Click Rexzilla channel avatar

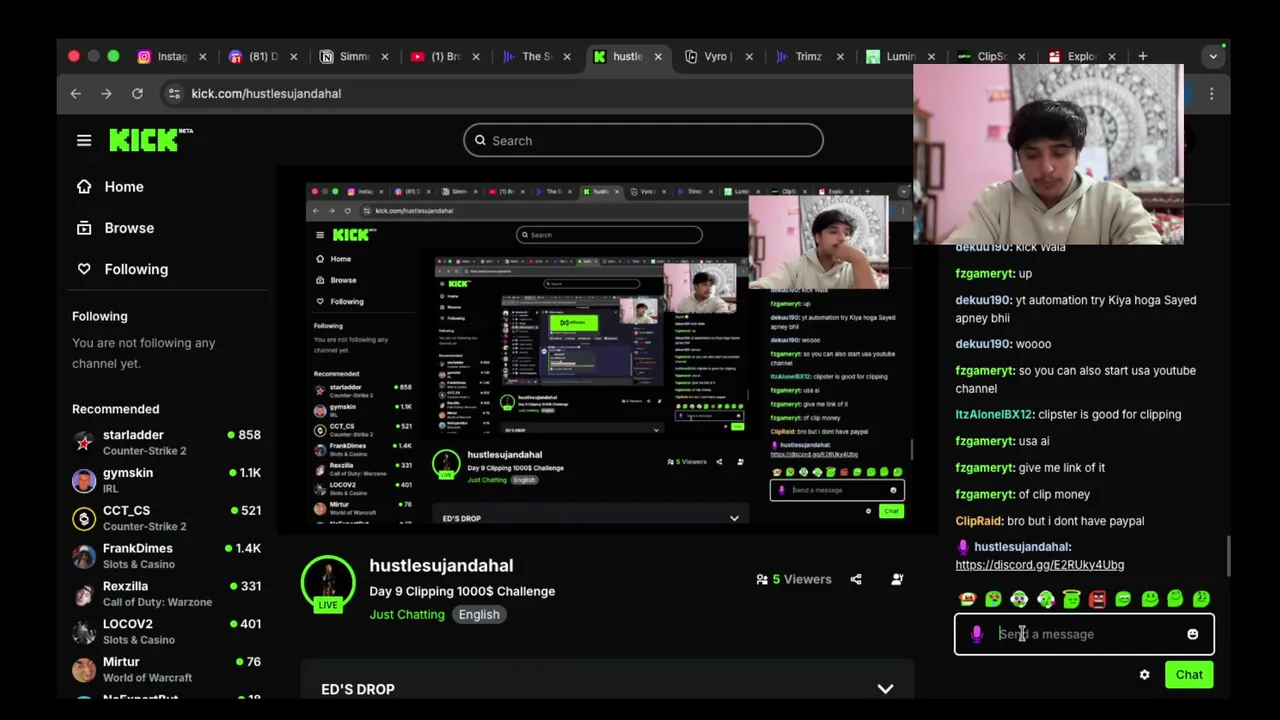tap(84, 594)
